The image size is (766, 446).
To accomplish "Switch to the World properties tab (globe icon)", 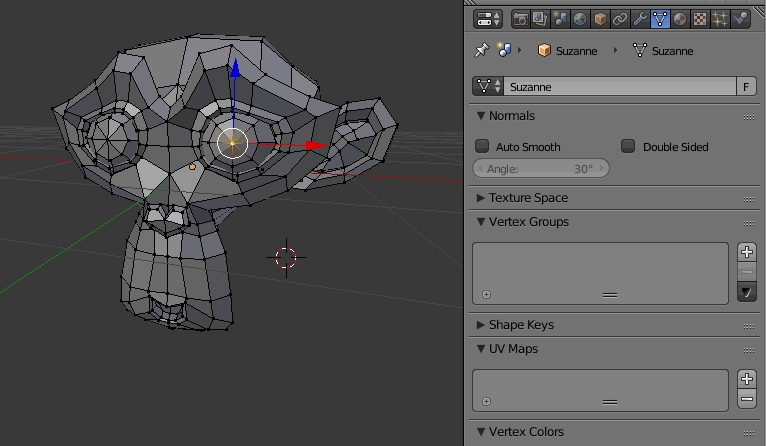I will tap(580, 19).
